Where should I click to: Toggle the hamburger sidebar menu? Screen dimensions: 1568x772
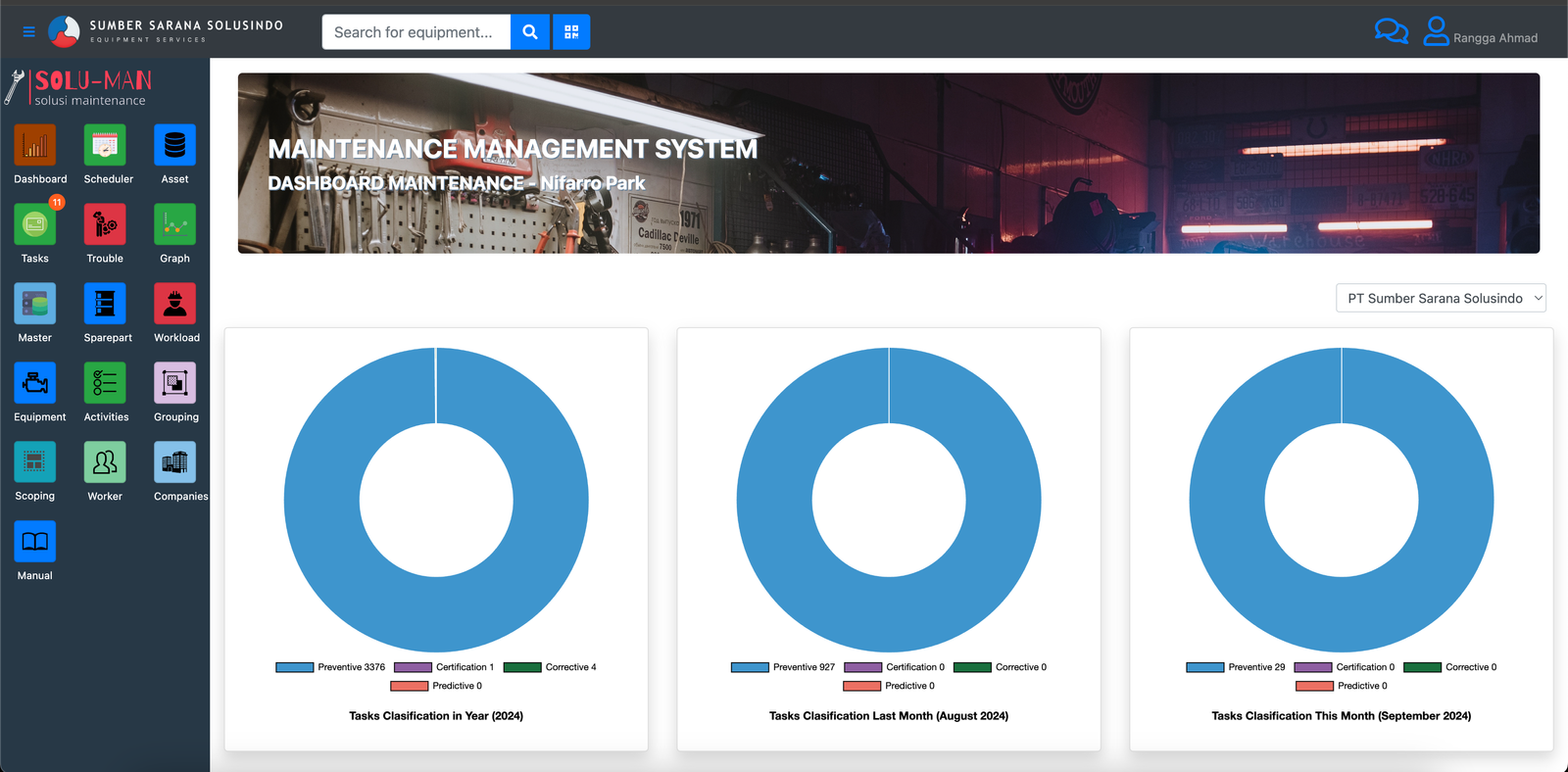29,32
